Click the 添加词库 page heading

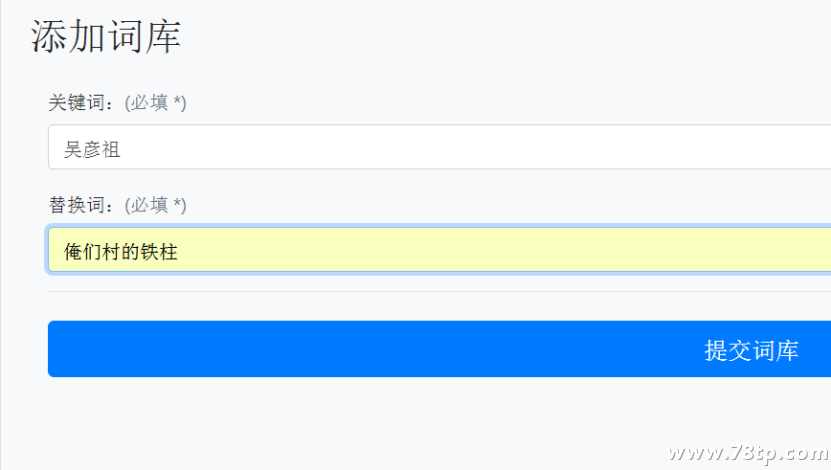tap(105, 37)
